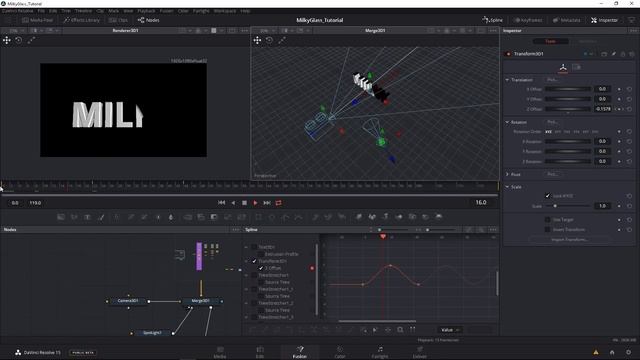Select move tool in Renderer3D1 viewer
Image resolution: width=640 pixels, height=360 pixels.
(7, 40)
